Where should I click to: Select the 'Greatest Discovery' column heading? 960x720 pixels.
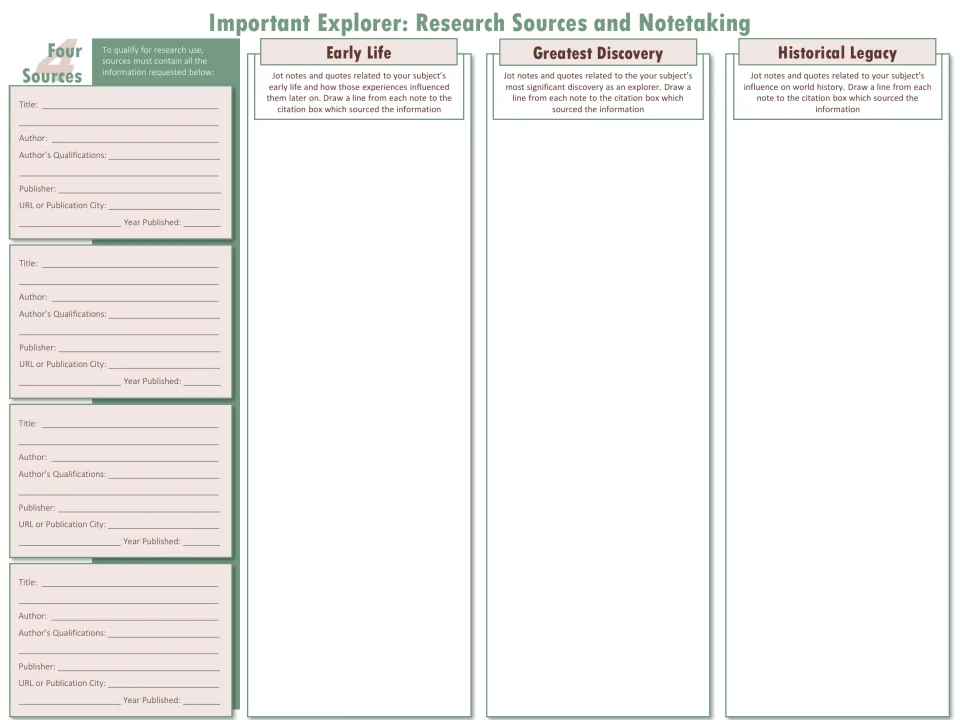click(x=598, y=53)
